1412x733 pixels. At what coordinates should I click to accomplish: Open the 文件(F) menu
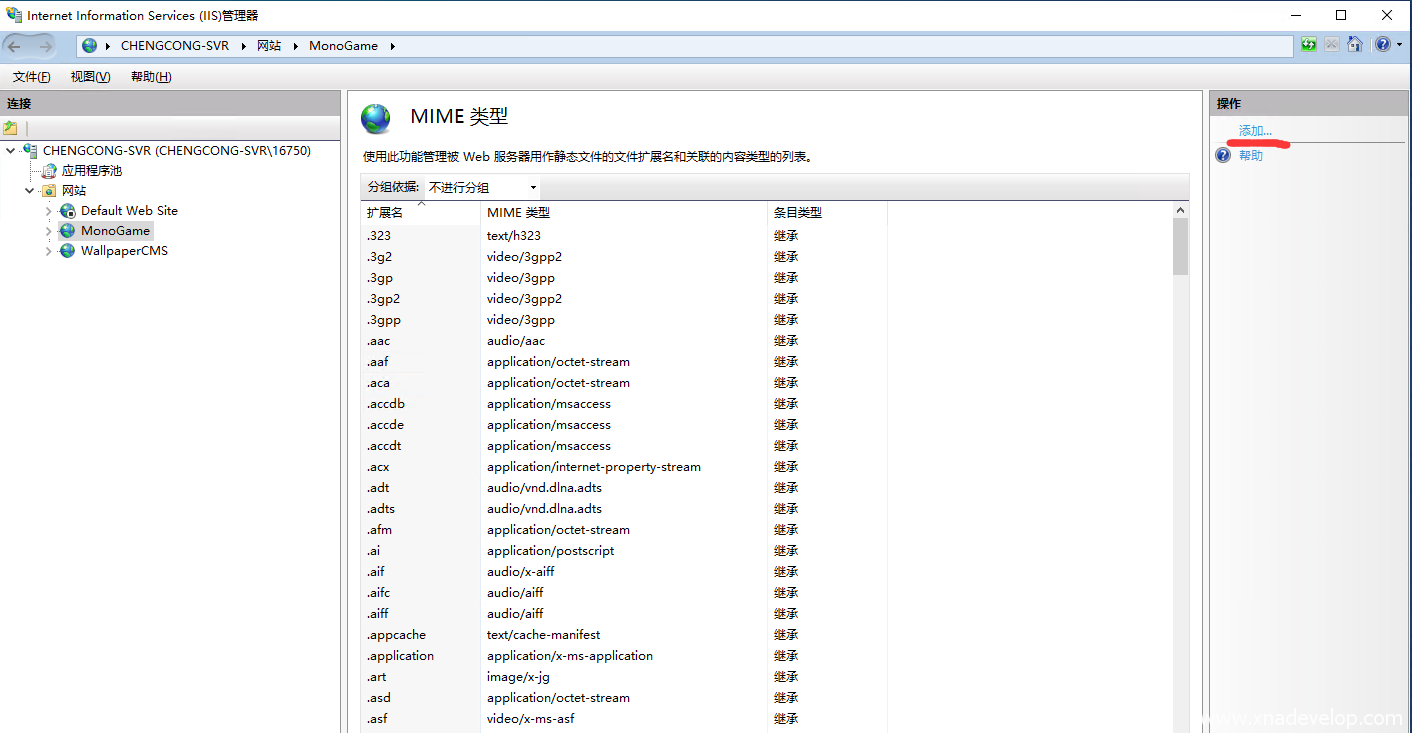31,77
